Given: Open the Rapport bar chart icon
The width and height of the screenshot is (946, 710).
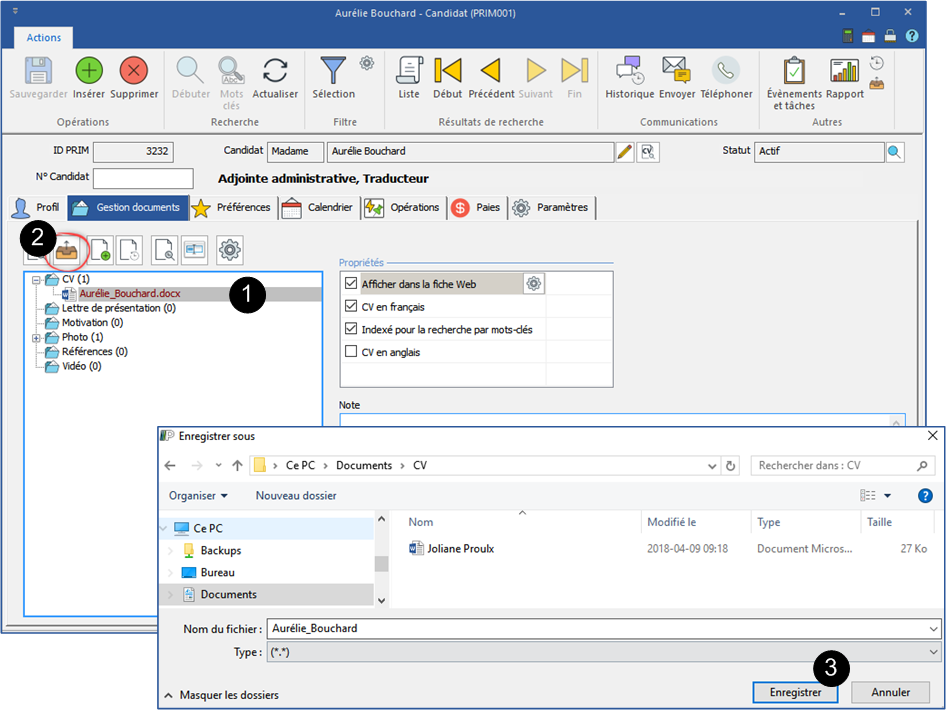Looking at the screenshot, I should tap(844, 71).
